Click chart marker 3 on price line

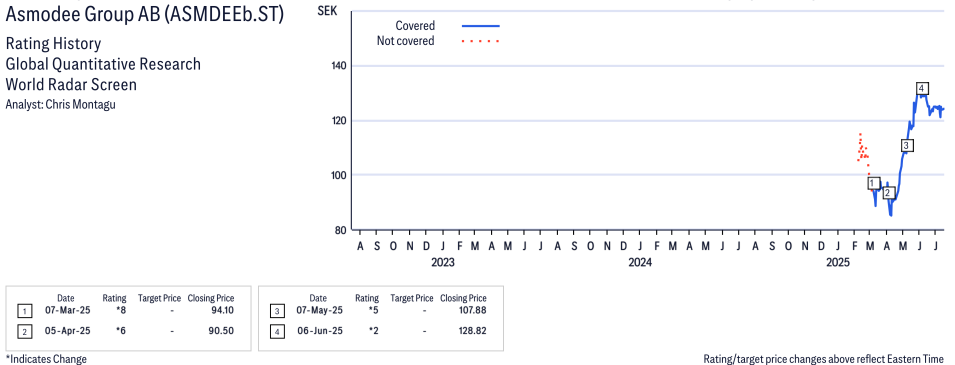pyautogui.click(x=907, y=146)
